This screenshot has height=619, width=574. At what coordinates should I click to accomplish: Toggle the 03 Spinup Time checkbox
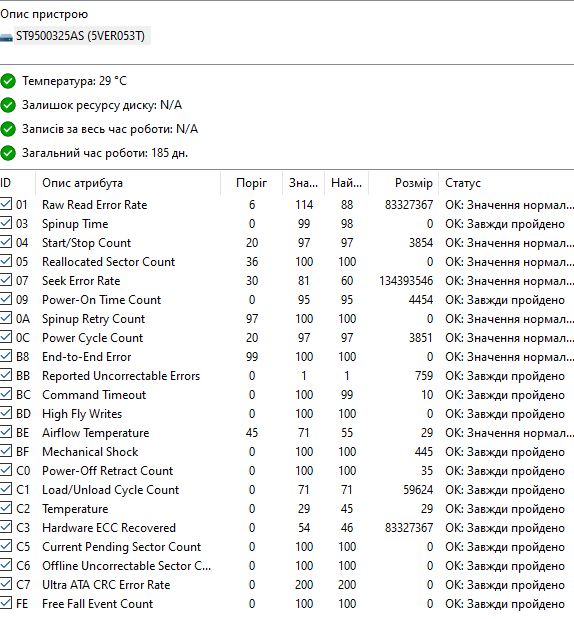[x=6, y=223]
